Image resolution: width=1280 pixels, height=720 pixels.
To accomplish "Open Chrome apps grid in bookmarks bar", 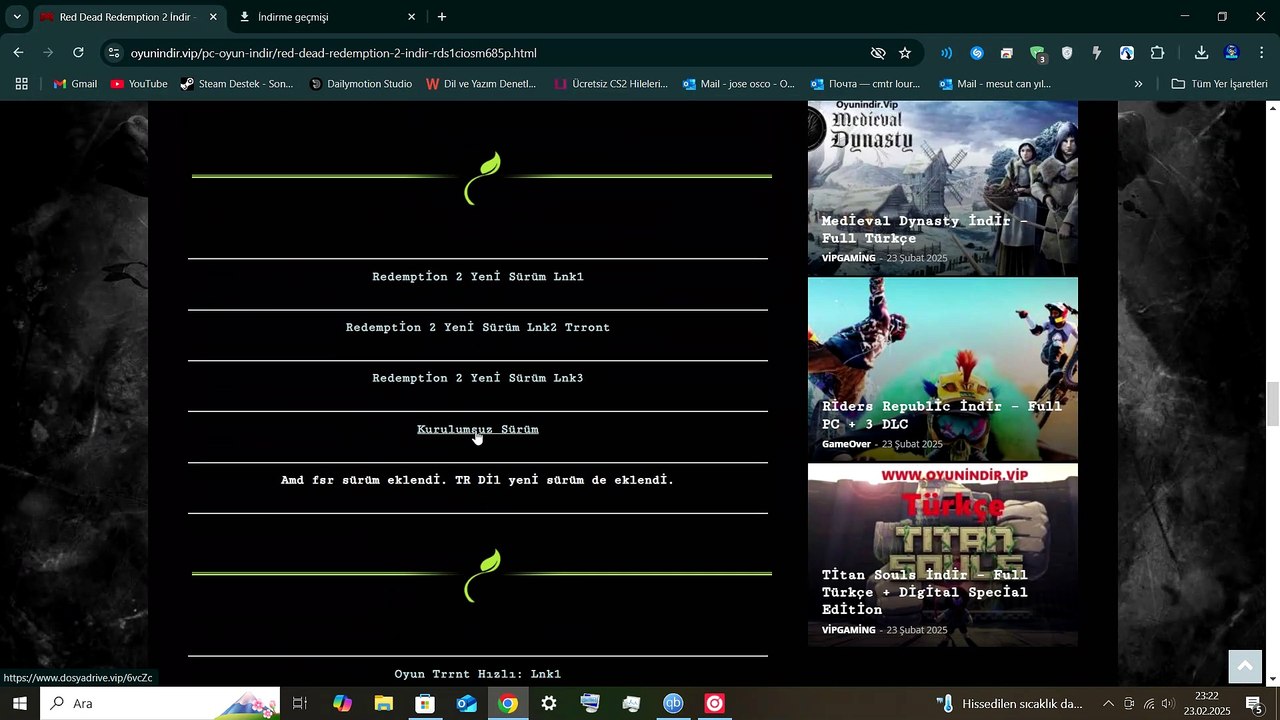I will [21, 84].
